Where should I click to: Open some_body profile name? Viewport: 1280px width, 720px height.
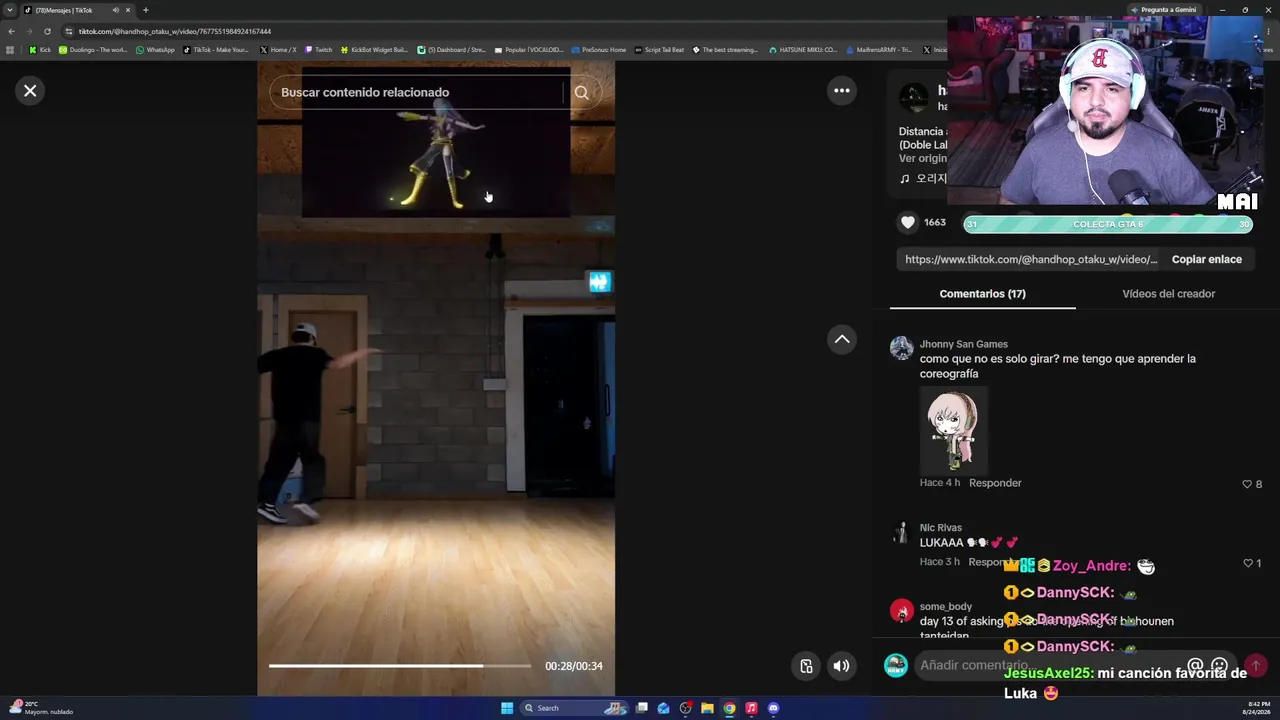pyautogui.click(x=945, y=606)
